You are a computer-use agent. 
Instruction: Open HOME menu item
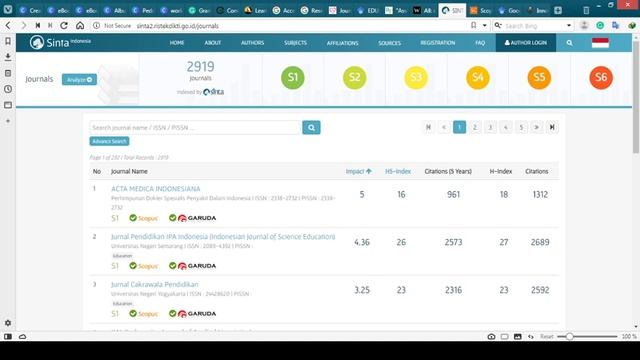coord(177,43)
